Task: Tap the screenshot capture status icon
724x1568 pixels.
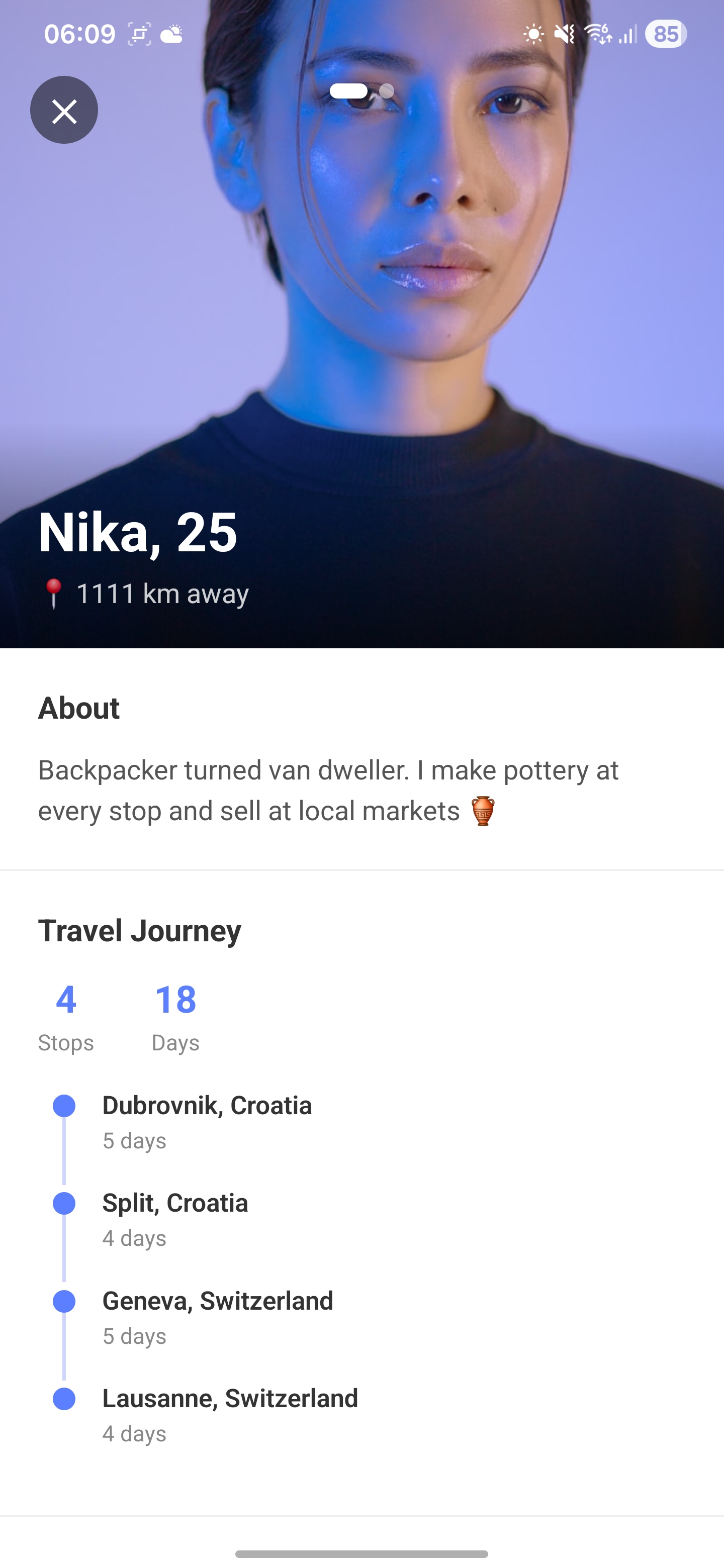Action: pos(139,34)
